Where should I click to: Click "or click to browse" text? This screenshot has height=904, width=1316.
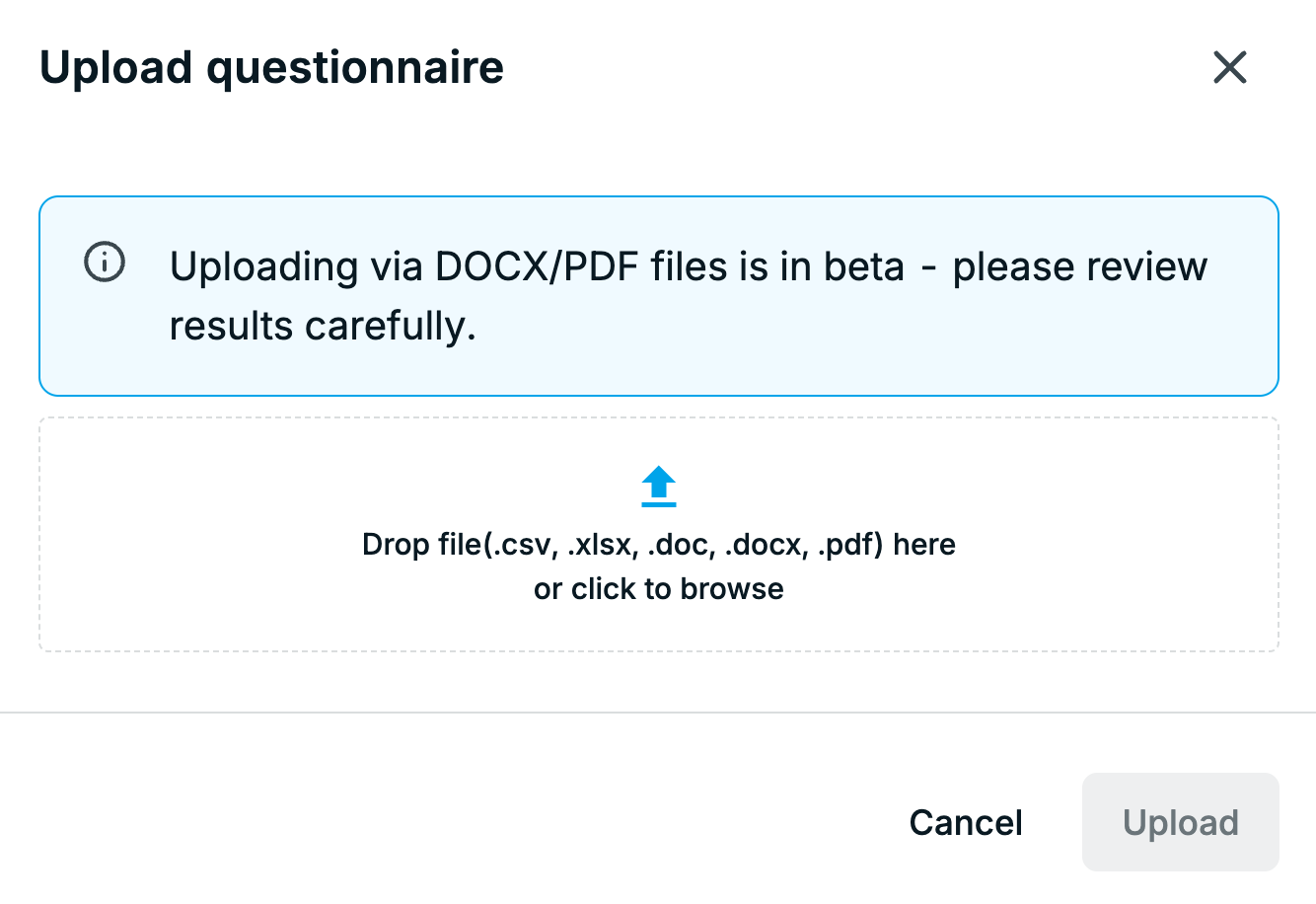point(659,589)
